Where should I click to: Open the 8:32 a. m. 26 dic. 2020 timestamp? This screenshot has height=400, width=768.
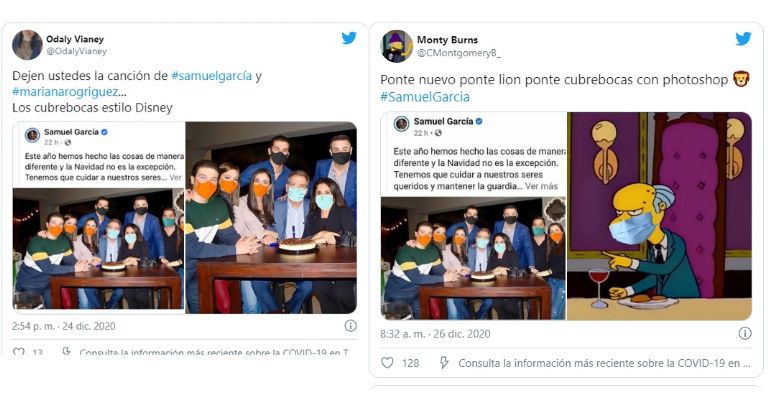pyautogui.click(x=435, y=334)
